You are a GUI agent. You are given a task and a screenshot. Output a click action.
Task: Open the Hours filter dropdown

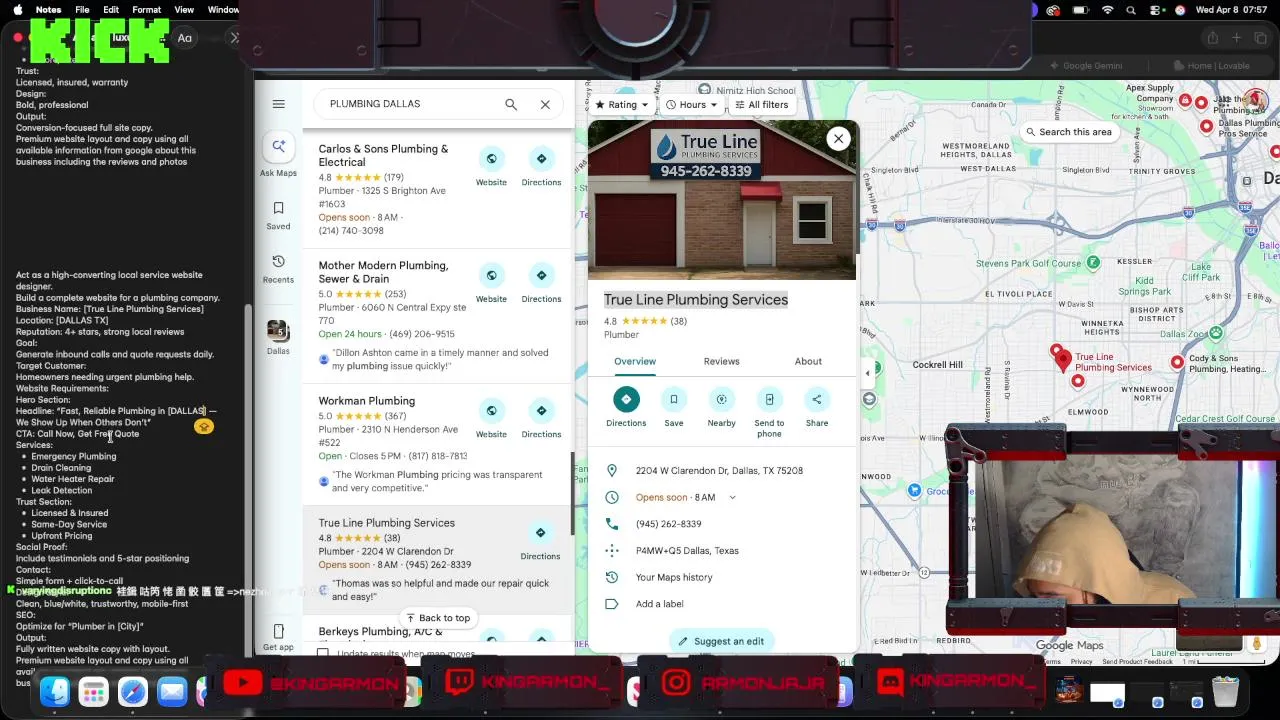(692, 105)
